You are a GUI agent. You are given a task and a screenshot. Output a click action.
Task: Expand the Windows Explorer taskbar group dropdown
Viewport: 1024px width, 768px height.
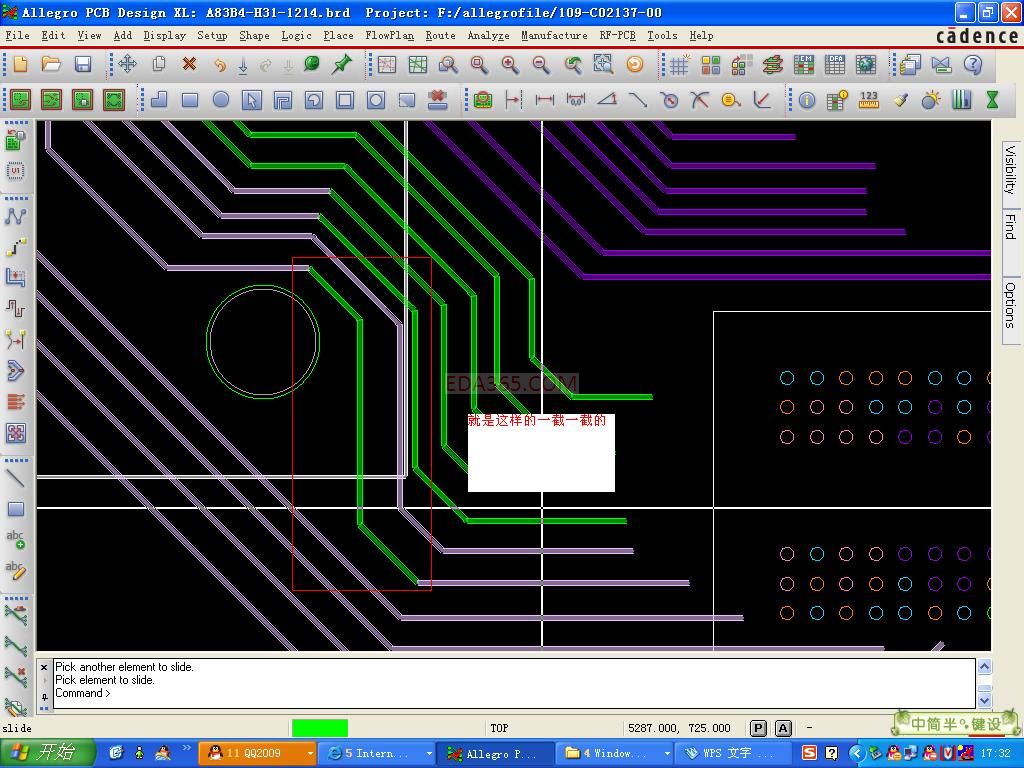click(667, 753)
